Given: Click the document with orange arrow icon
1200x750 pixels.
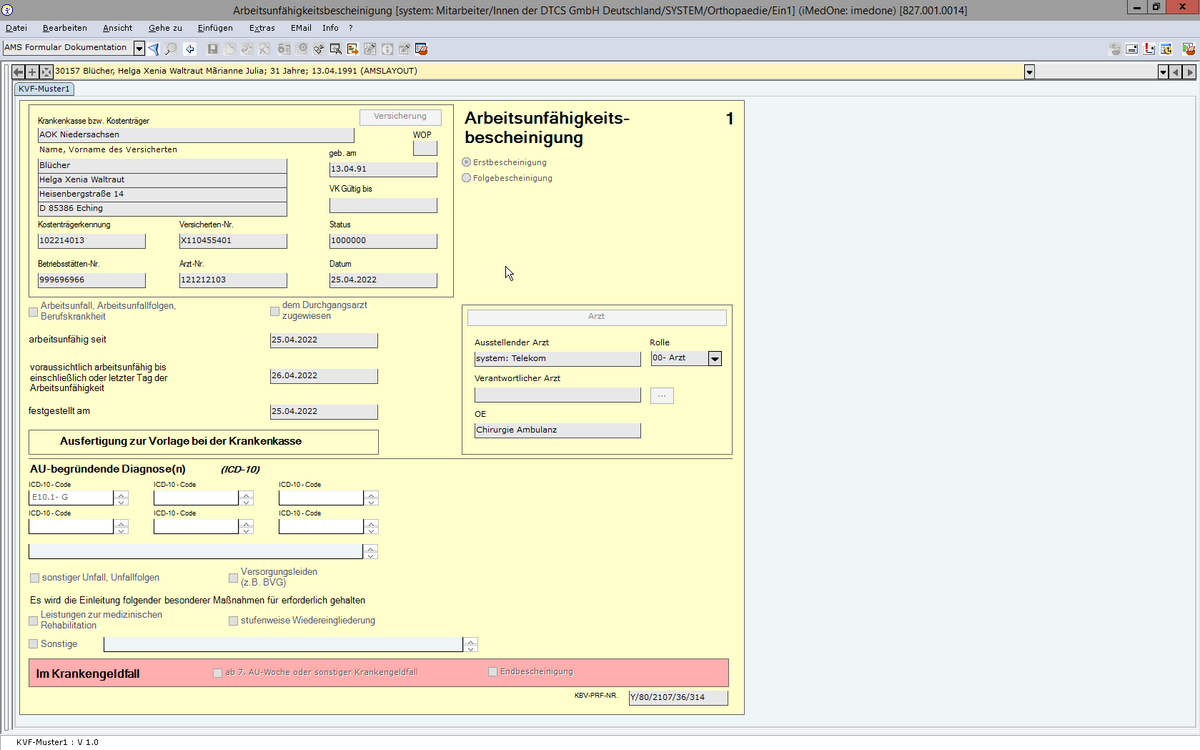Looking at the screenshot, I should coord(353,48).
